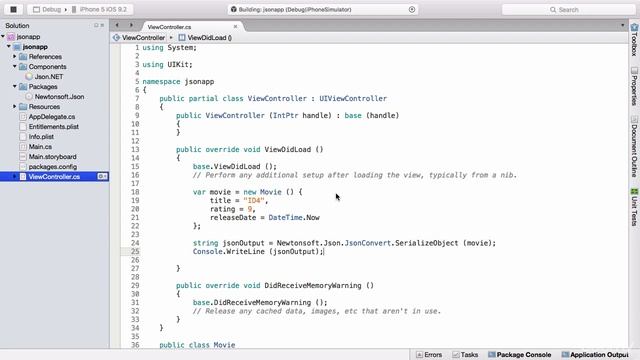Open the Properties side pad
Viewport: 640px width, 360px height.
point(634,87)
